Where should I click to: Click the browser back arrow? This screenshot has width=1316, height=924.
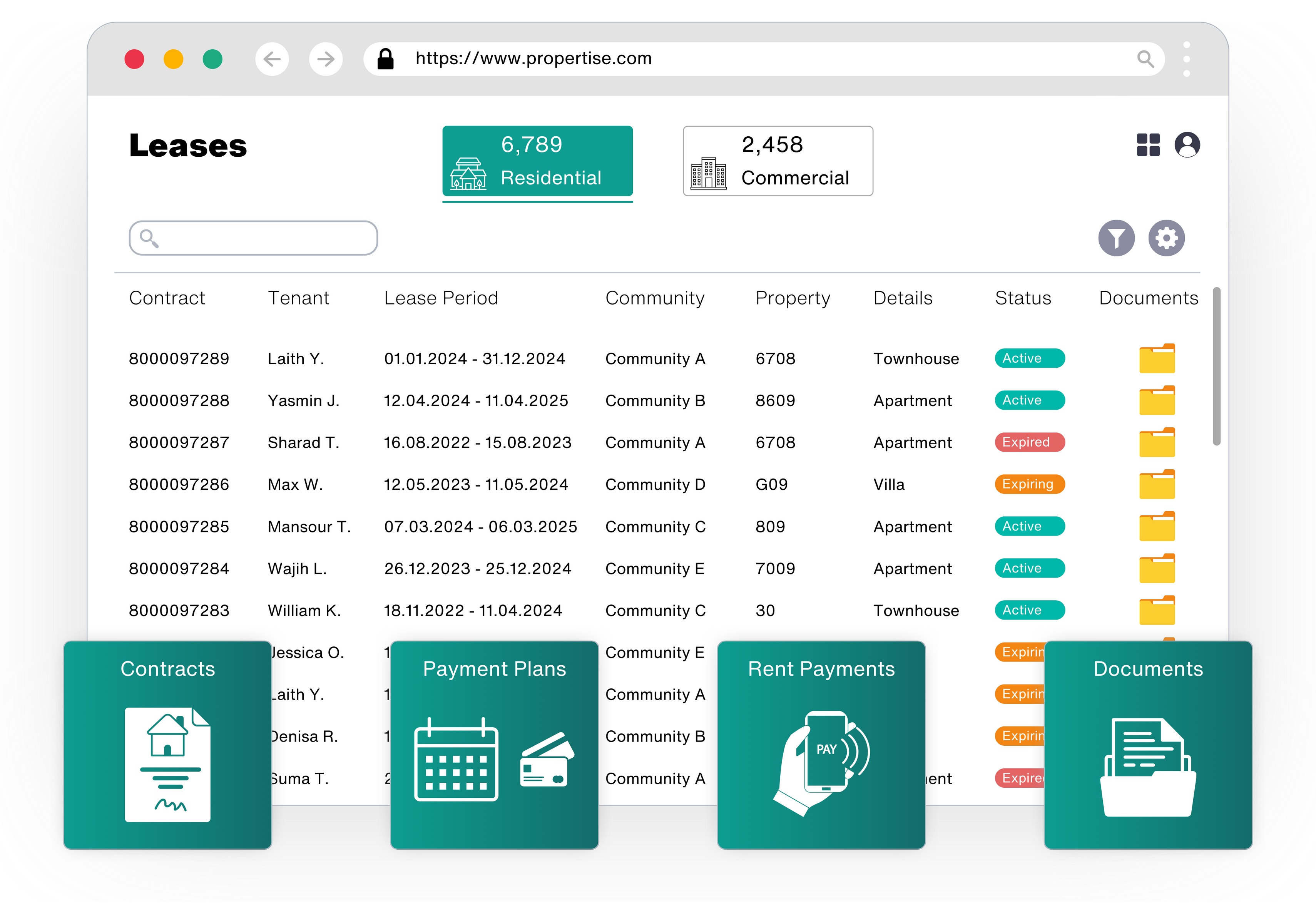[x=272, y=59]
